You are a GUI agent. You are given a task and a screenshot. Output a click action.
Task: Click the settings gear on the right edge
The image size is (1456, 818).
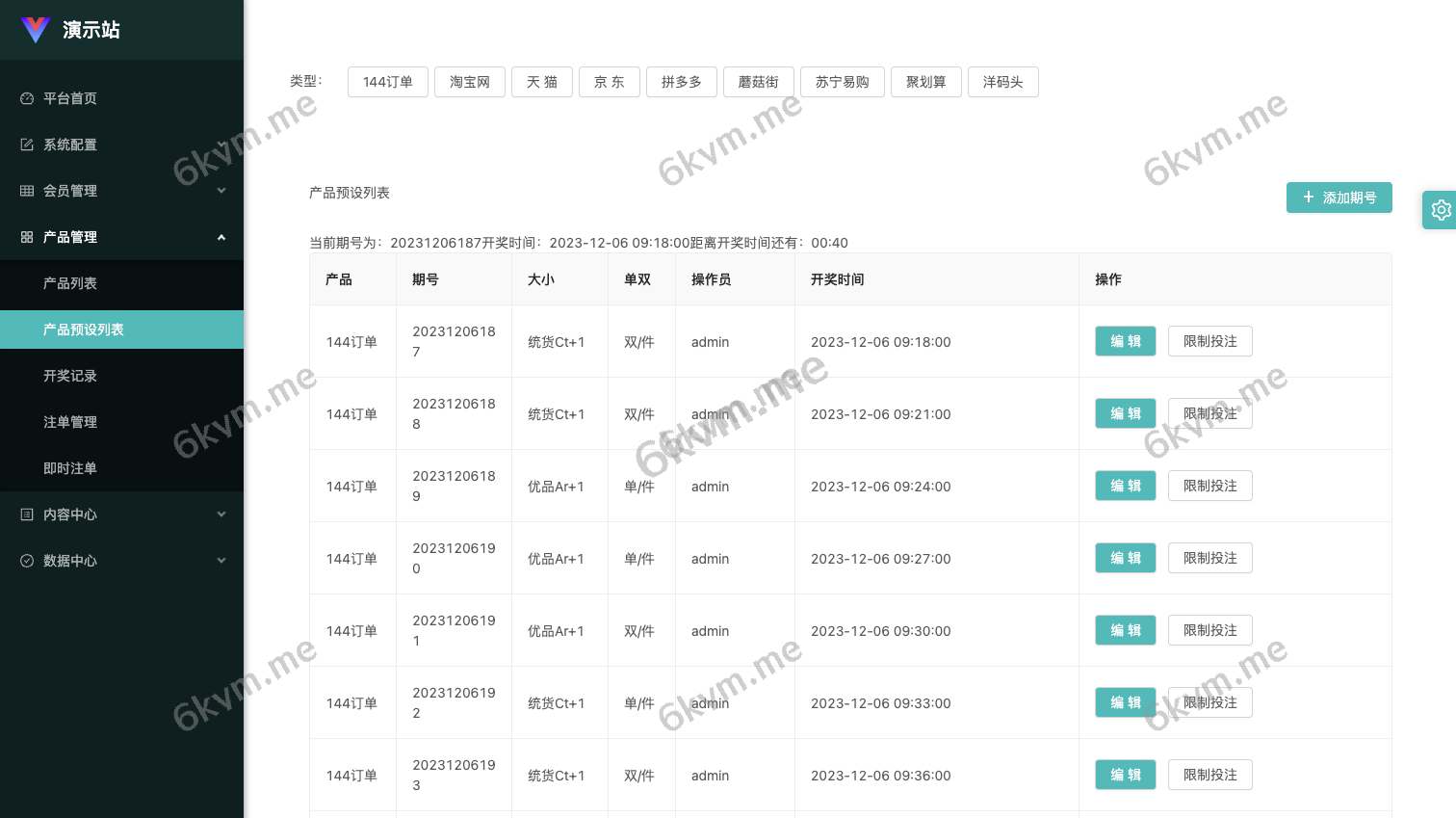pos(1440,210)
